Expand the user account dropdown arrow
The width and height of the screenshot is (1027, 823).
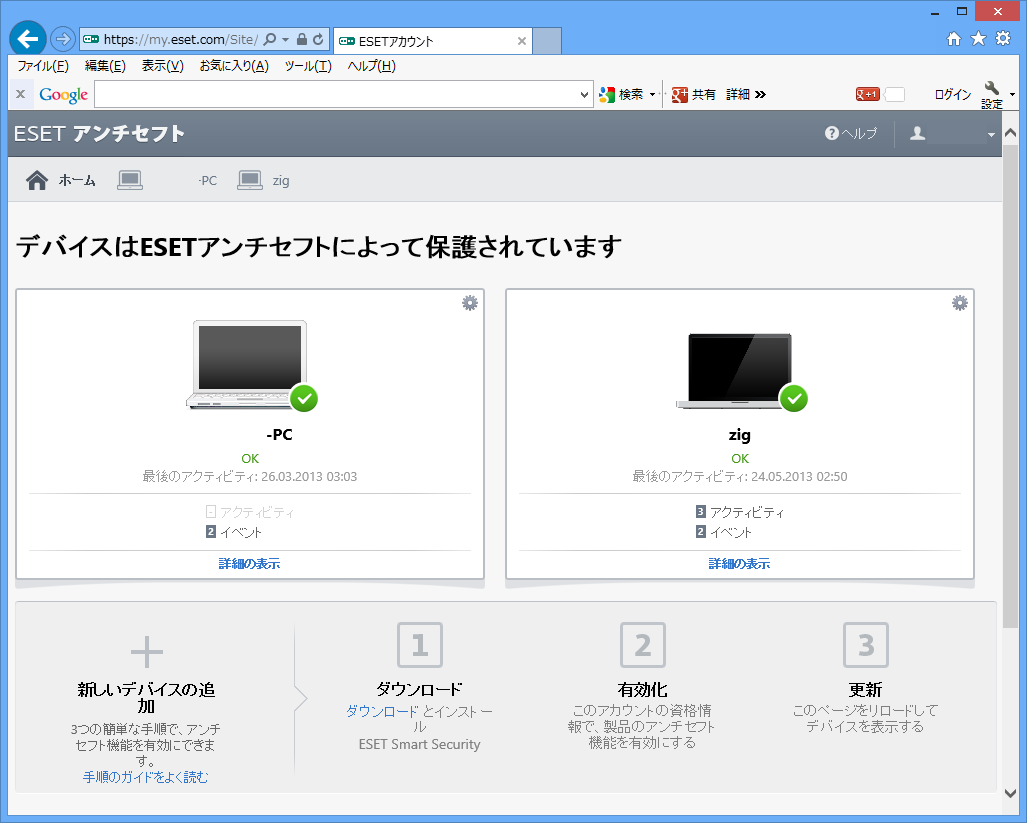tap(991, 135)
